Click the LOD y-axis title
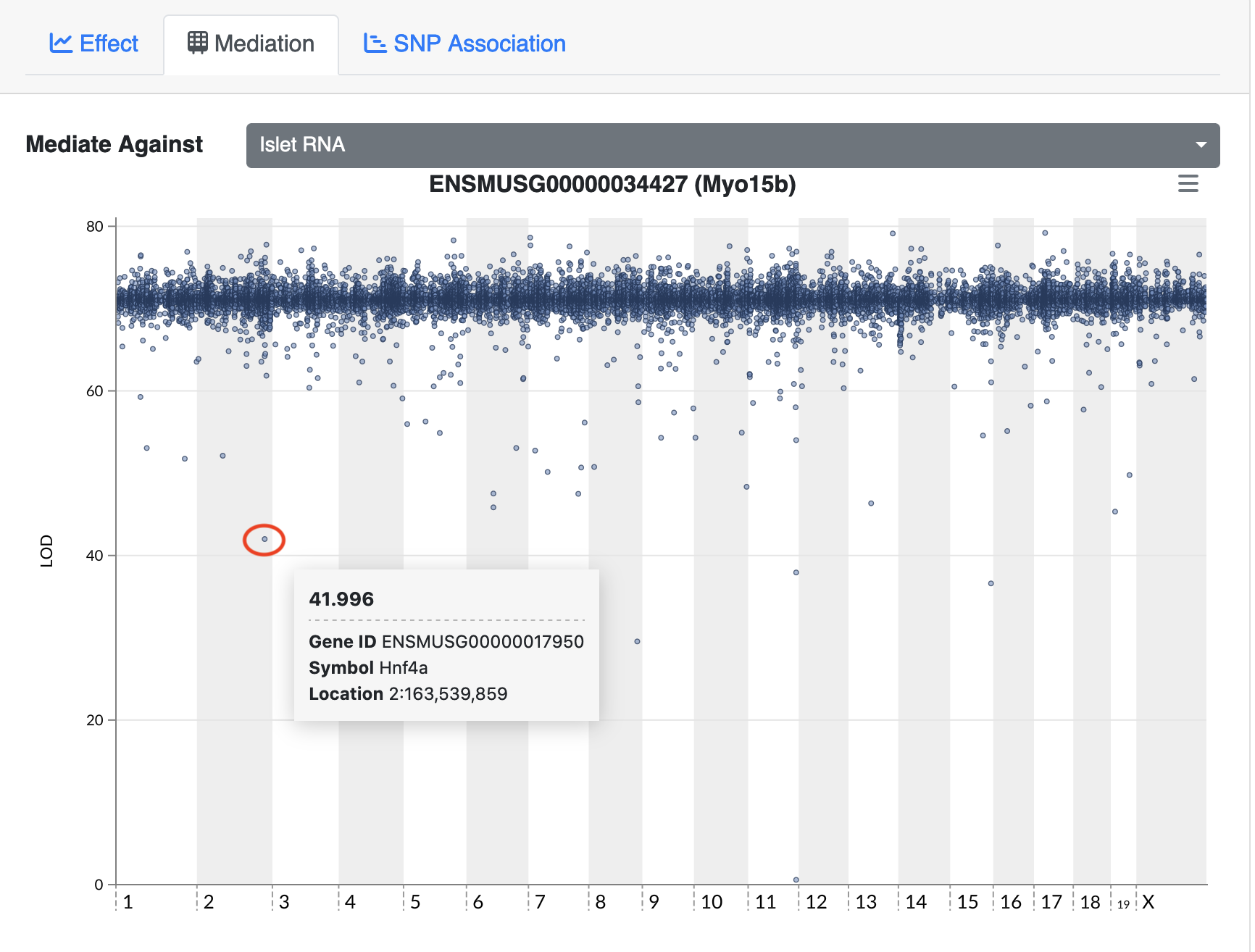Image resolution: width=1255 pixels, height=952 pixels. pyautogui.click(x=47, y=551)
